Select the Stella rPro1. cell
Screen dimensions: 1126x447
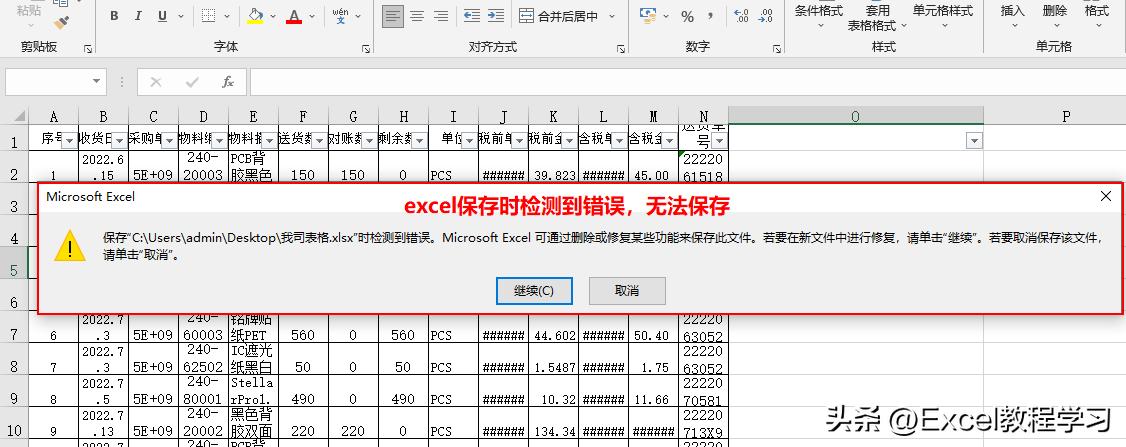point(253,391)
